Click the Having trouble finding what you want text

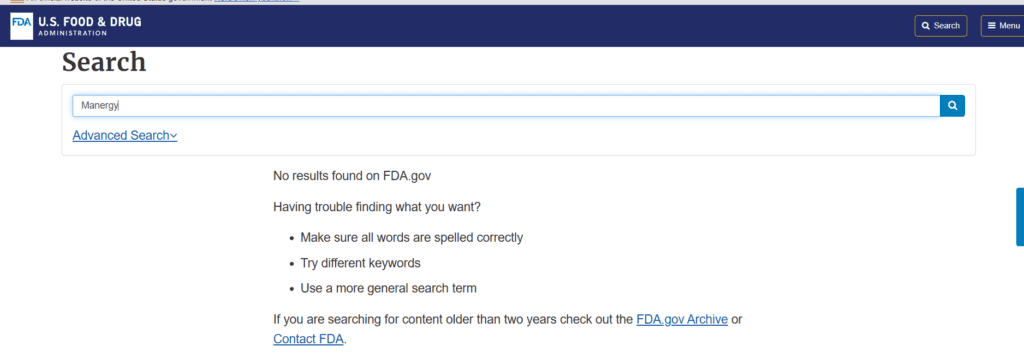(x=377, y=207)
